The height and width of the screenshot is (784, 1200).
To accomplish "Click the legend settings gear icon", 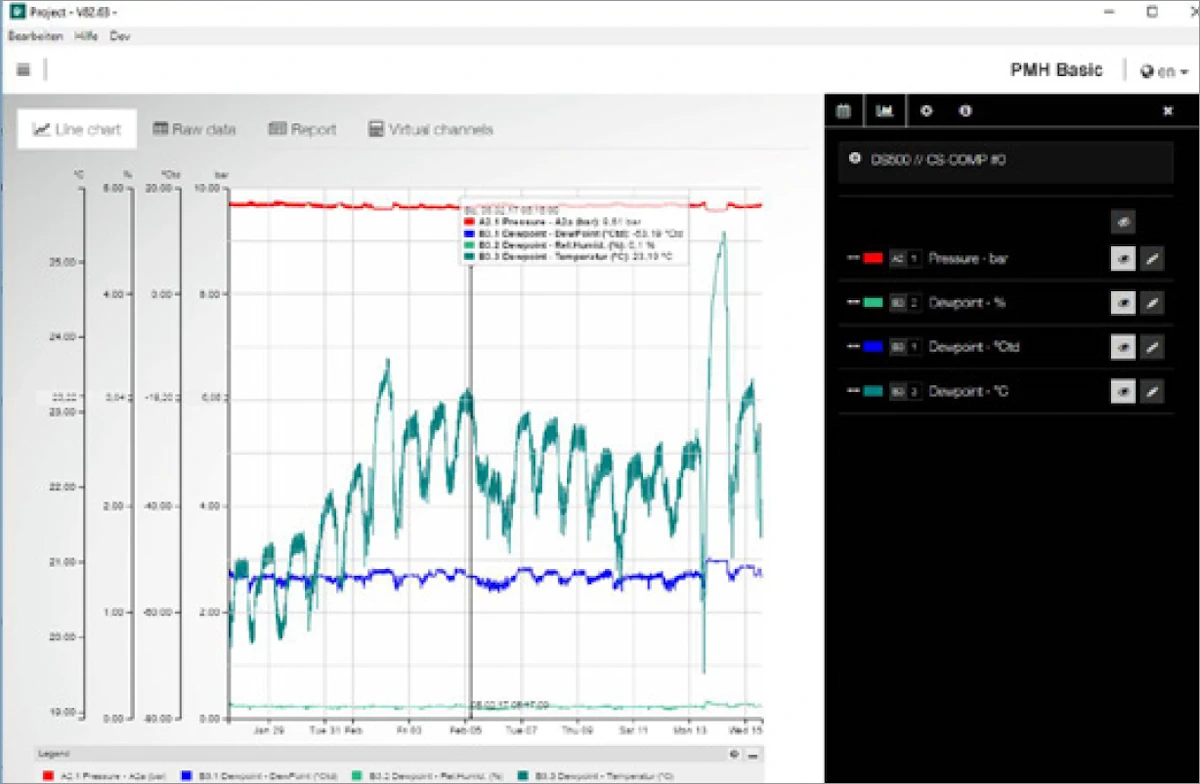I will pyautogui.click(x=734, y=754).
